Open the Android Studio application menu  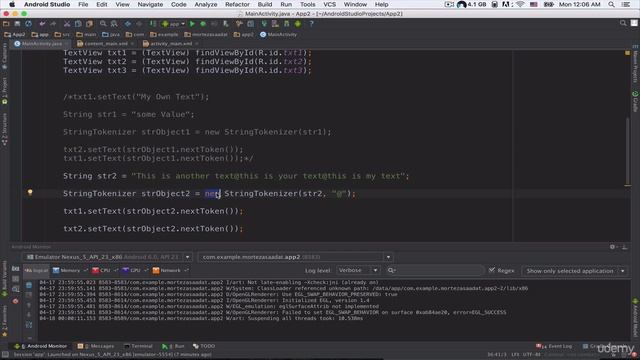[47, 4]
